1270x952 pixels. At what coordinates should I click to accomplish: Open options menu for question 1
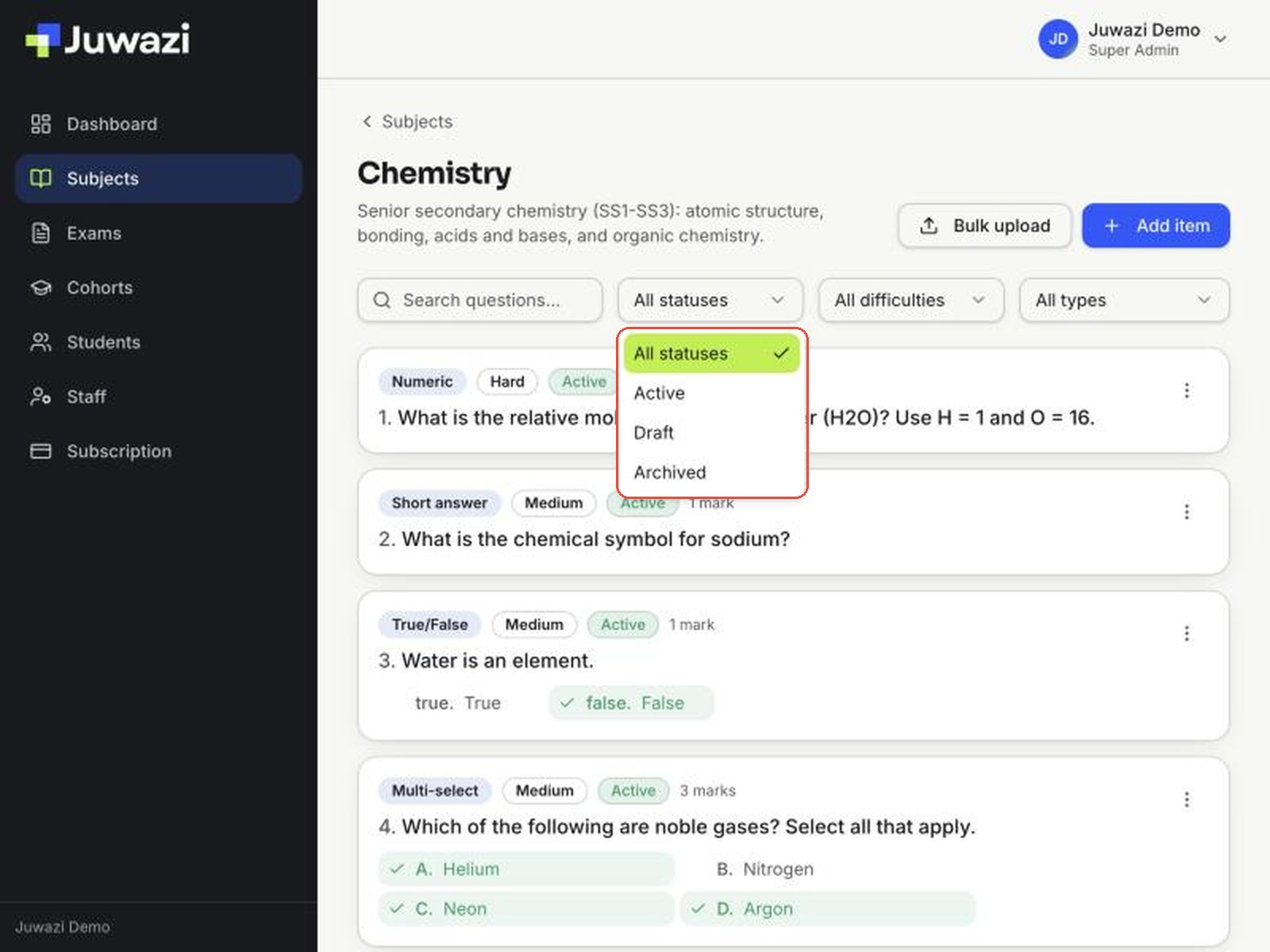click(1187, 390)
